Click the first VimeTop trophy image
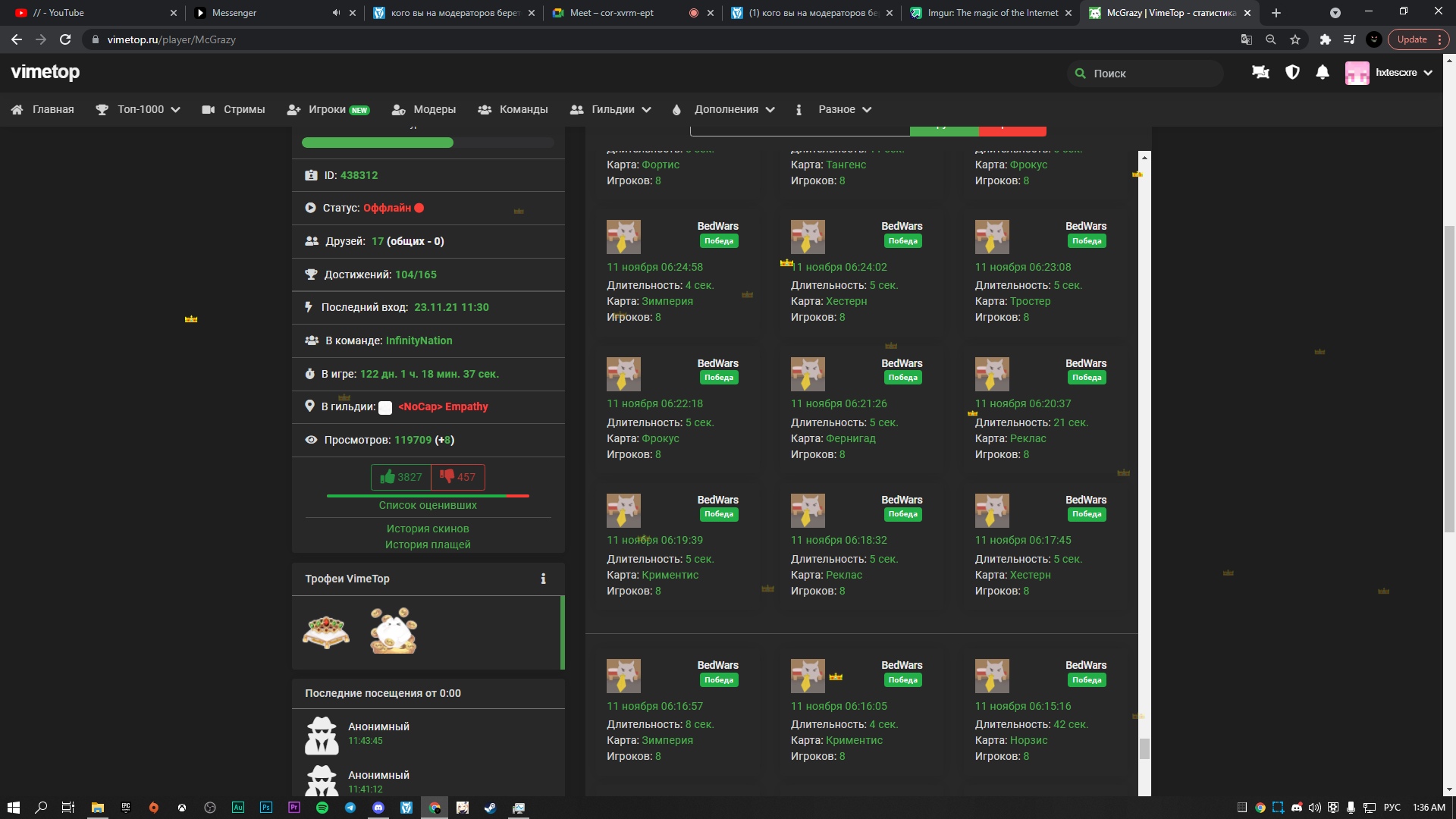Image resolution: width=1456 pixels, height=819 pixels. tap(326, 631)
